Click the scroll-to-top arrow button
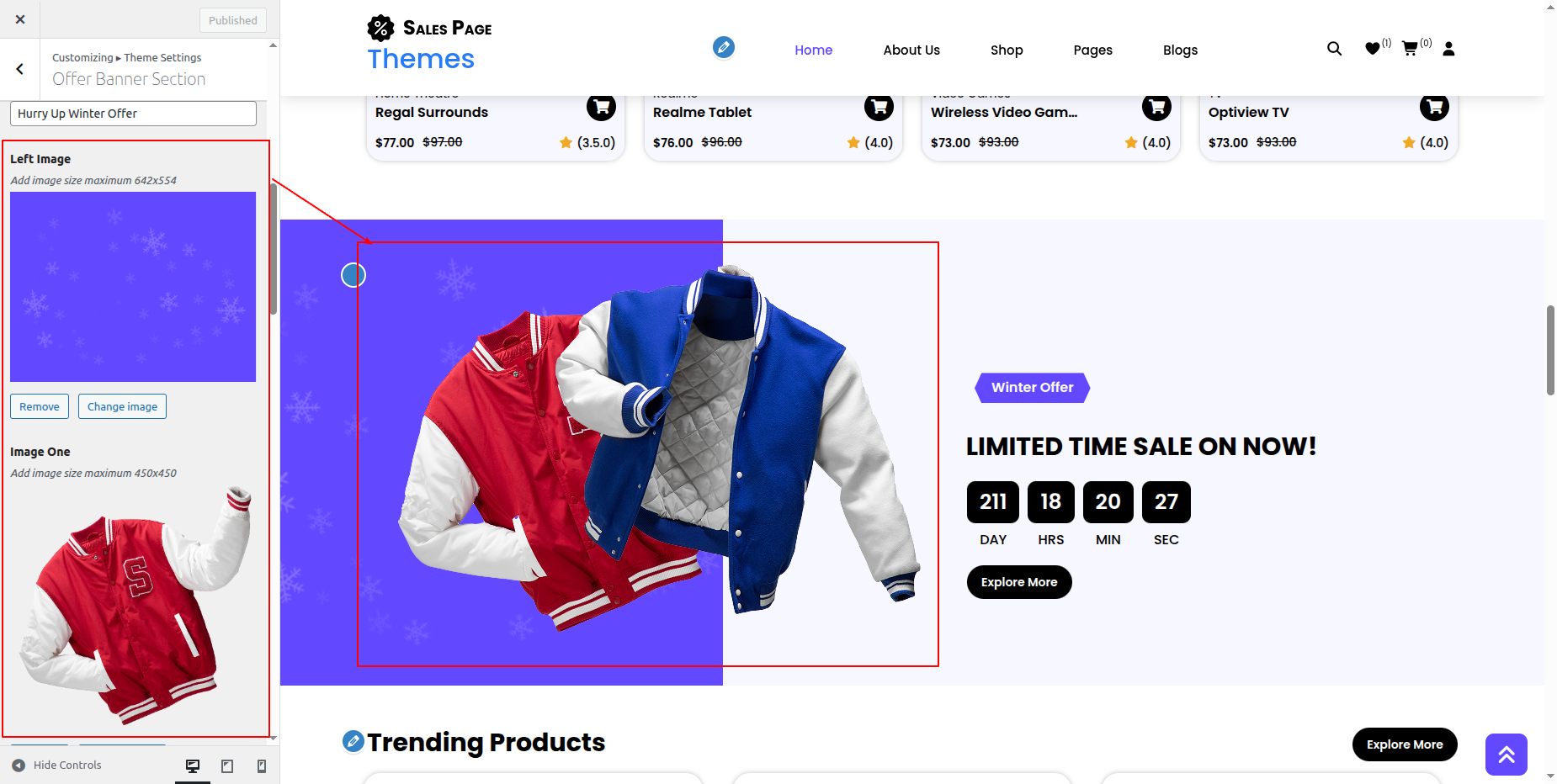This screenshot has height=784, width=1557. (1506, 755)
